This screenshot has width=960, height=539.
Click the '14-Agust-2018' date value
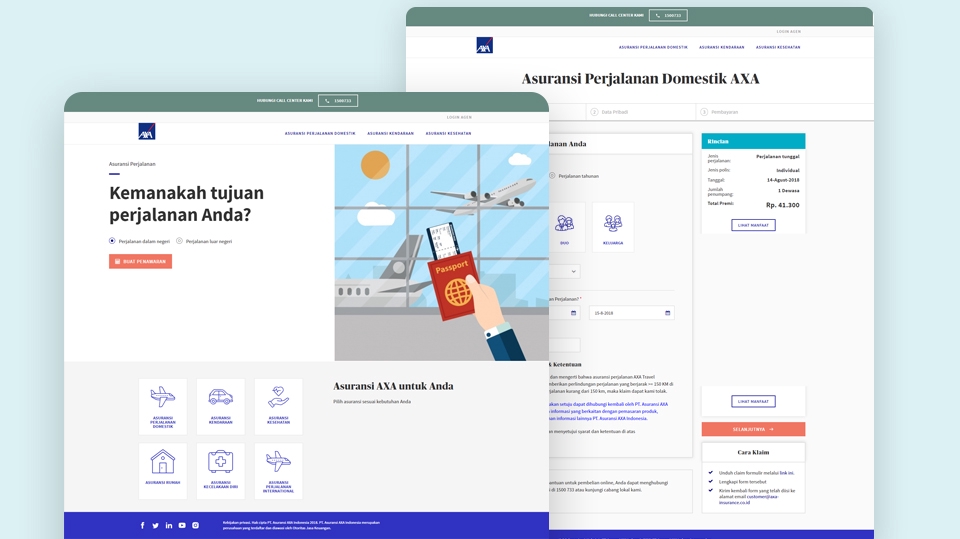pyautogui.click(x=783, y=180)
